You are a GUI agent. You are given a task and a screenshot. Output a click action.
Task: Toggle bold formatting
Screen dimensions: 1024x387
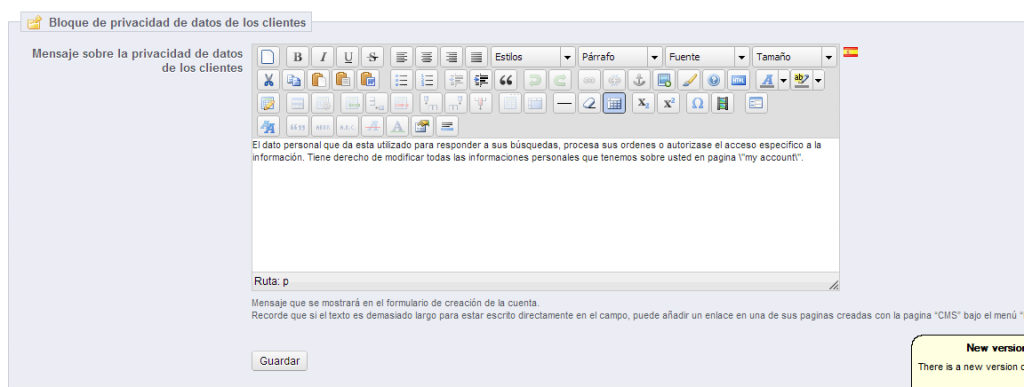coord(298,57)
